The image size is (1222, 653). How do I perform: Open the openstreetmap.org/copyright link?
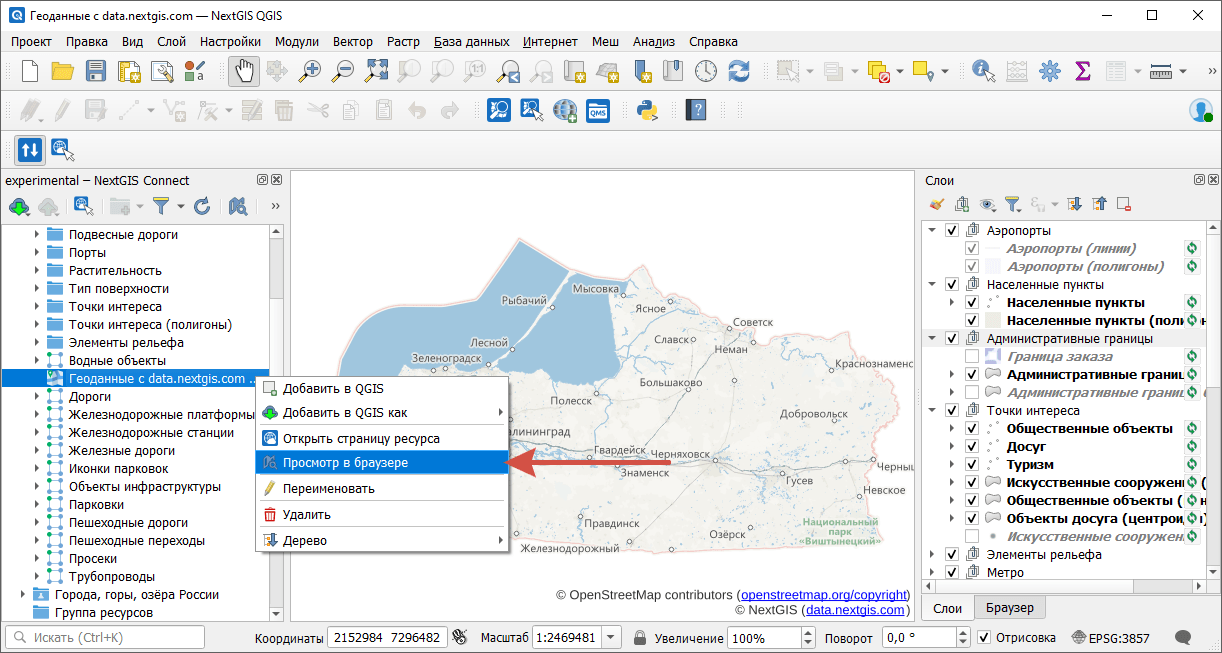tap(824, 595)
